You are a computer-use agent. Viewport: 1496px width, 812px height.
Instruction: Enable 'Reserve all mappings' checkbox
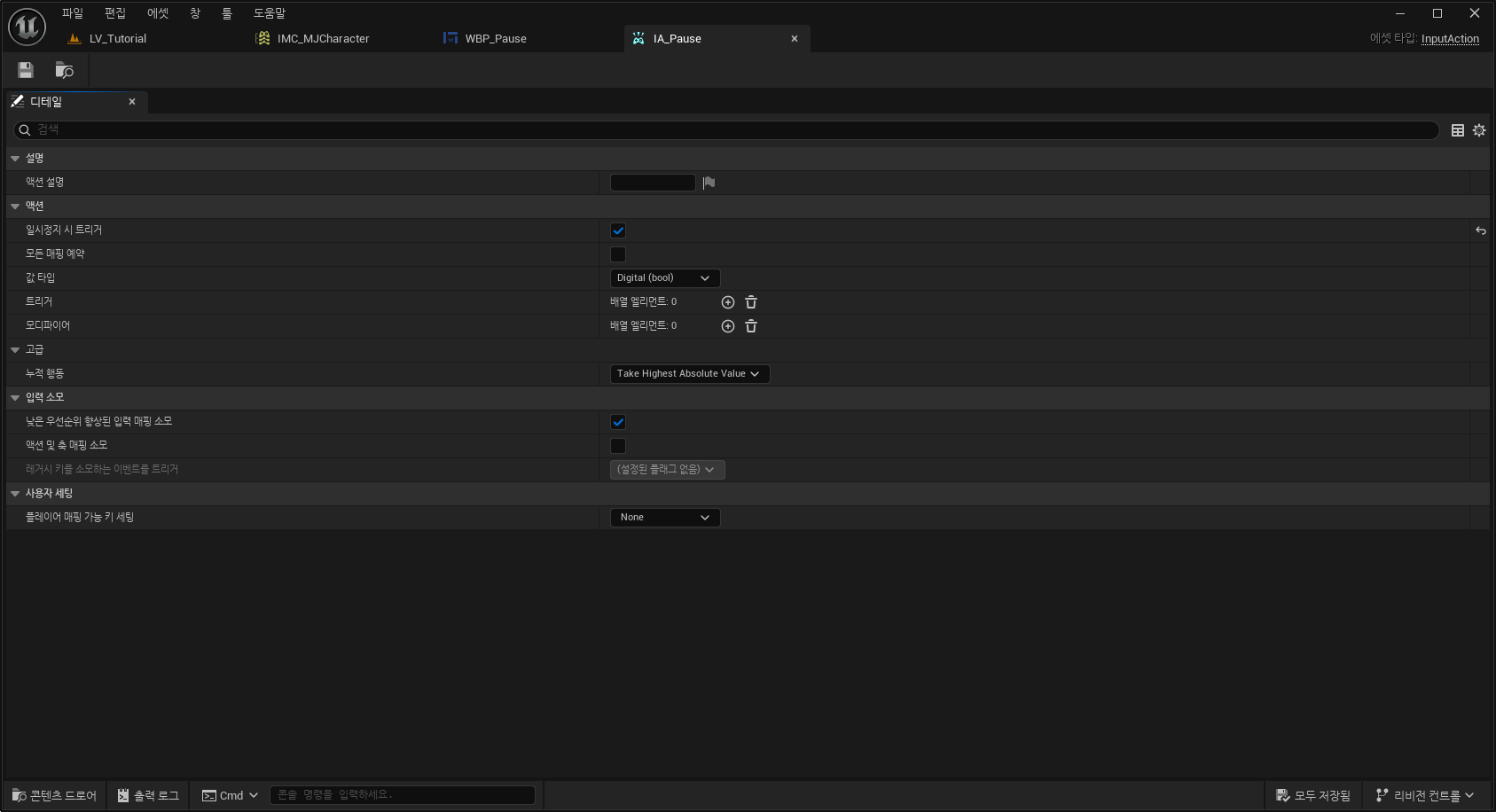(x=618, y=254)
